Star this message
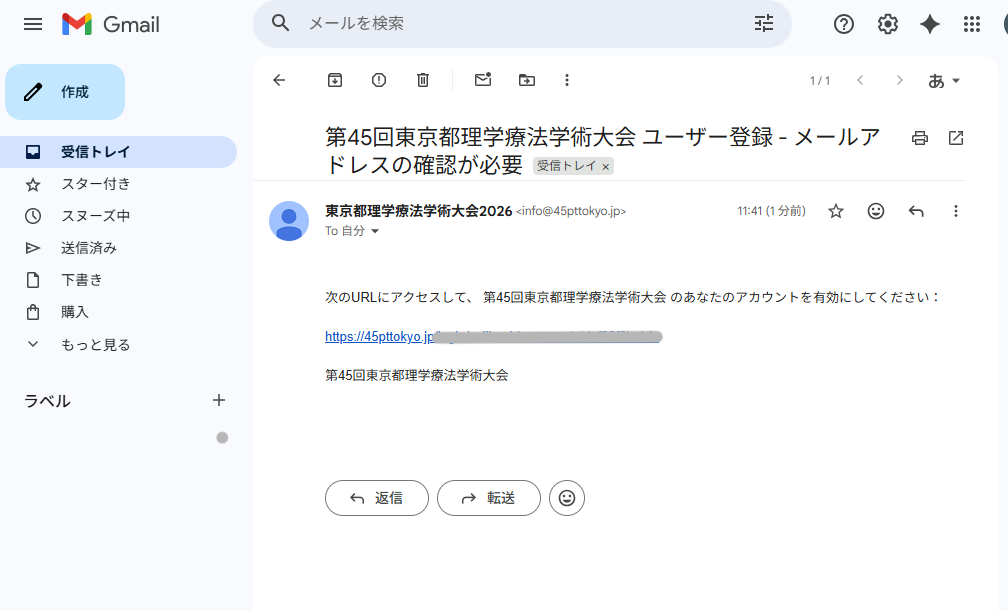The image size is (1008, 611). tap(836, 211)
